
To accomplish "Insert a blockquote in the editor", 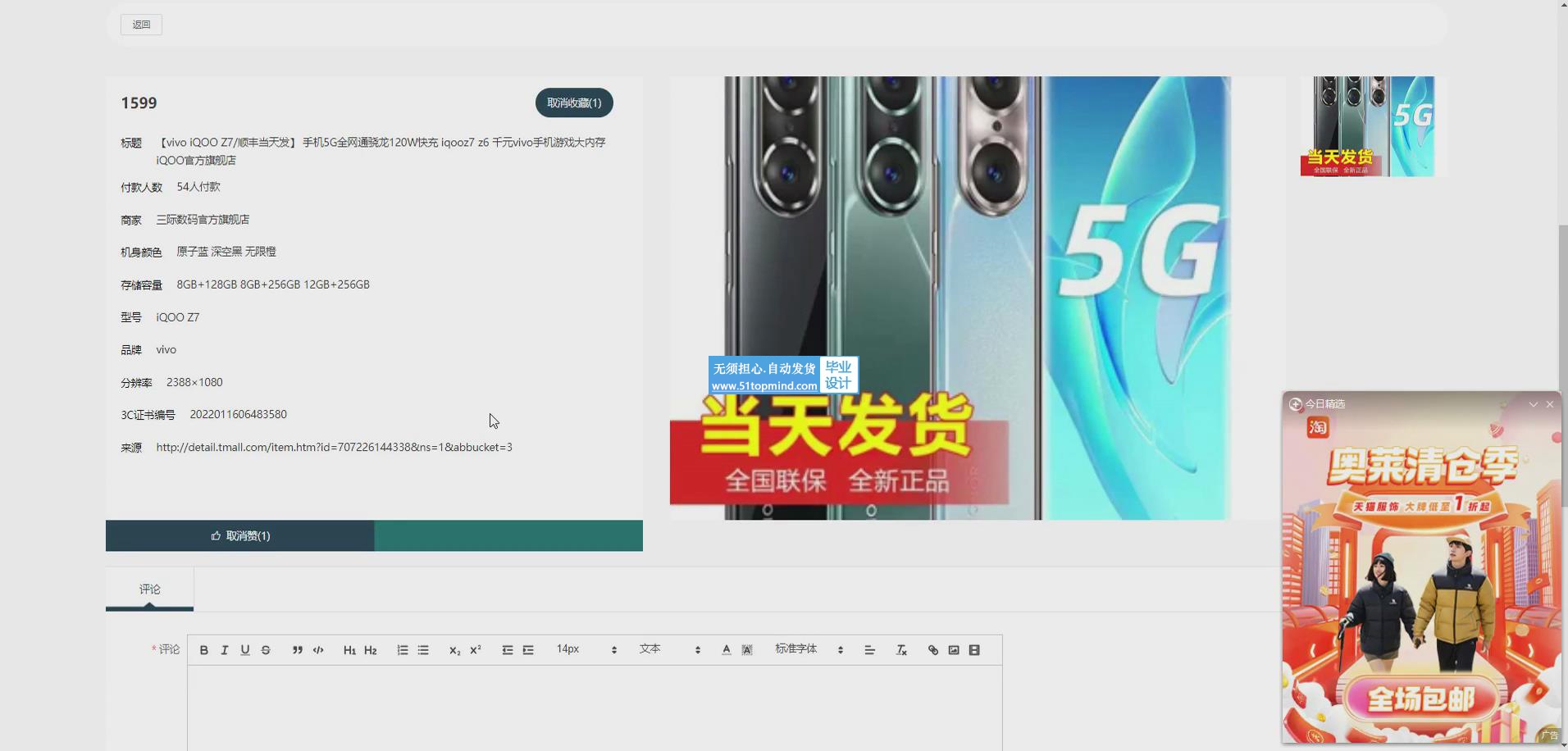I will (x=297, y=650).
